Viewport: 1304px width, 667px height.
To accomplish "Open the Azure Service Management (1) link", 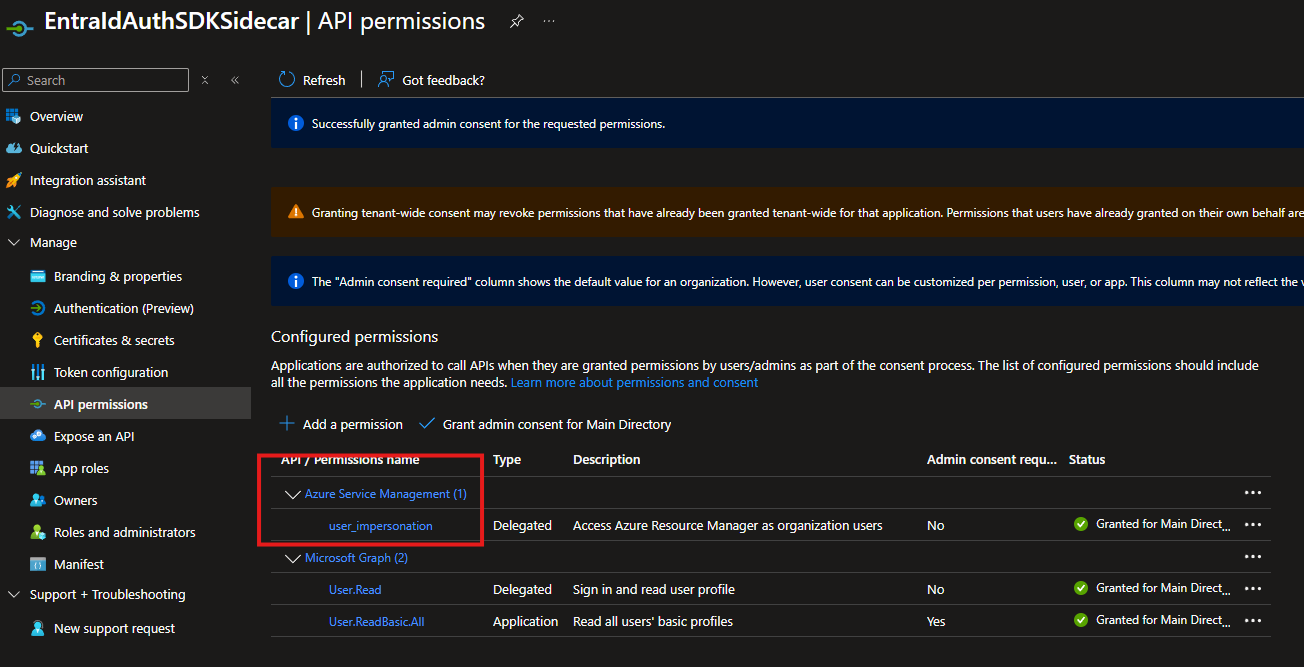I will point(386,493).
